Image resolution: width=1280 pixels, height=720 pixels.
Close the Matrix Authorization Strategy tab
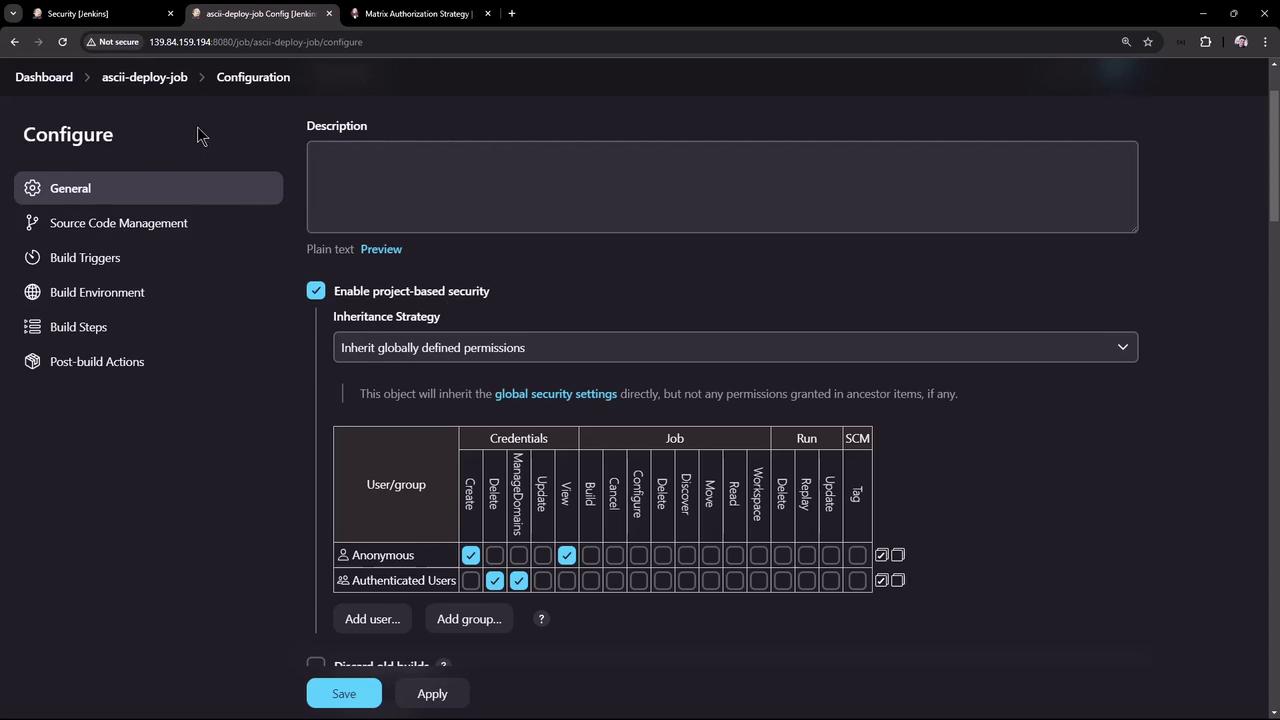488,14
